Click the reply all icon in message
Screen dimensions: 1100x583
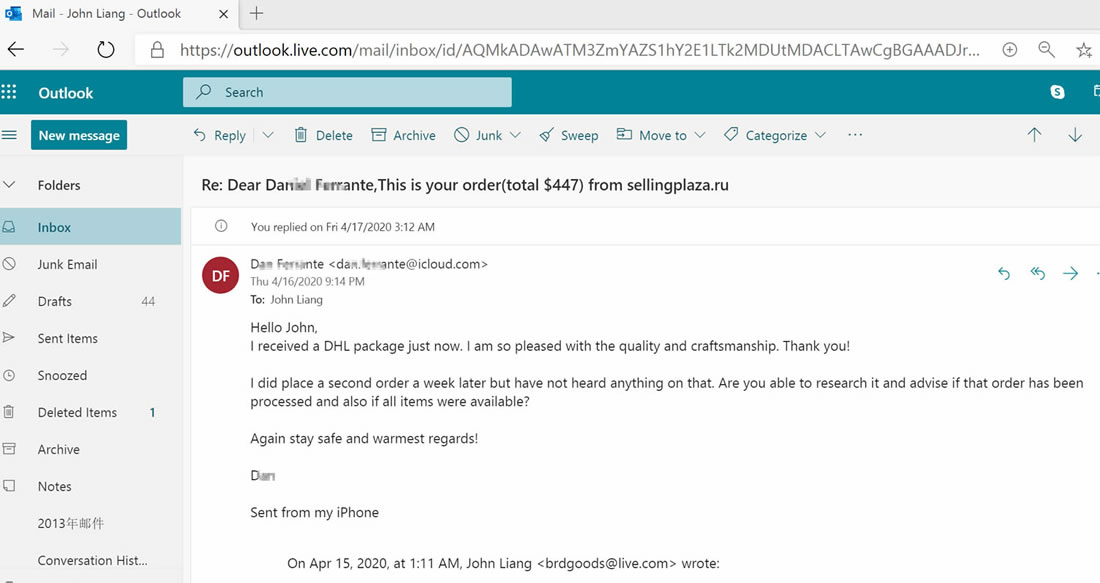tap(1038, 273)
